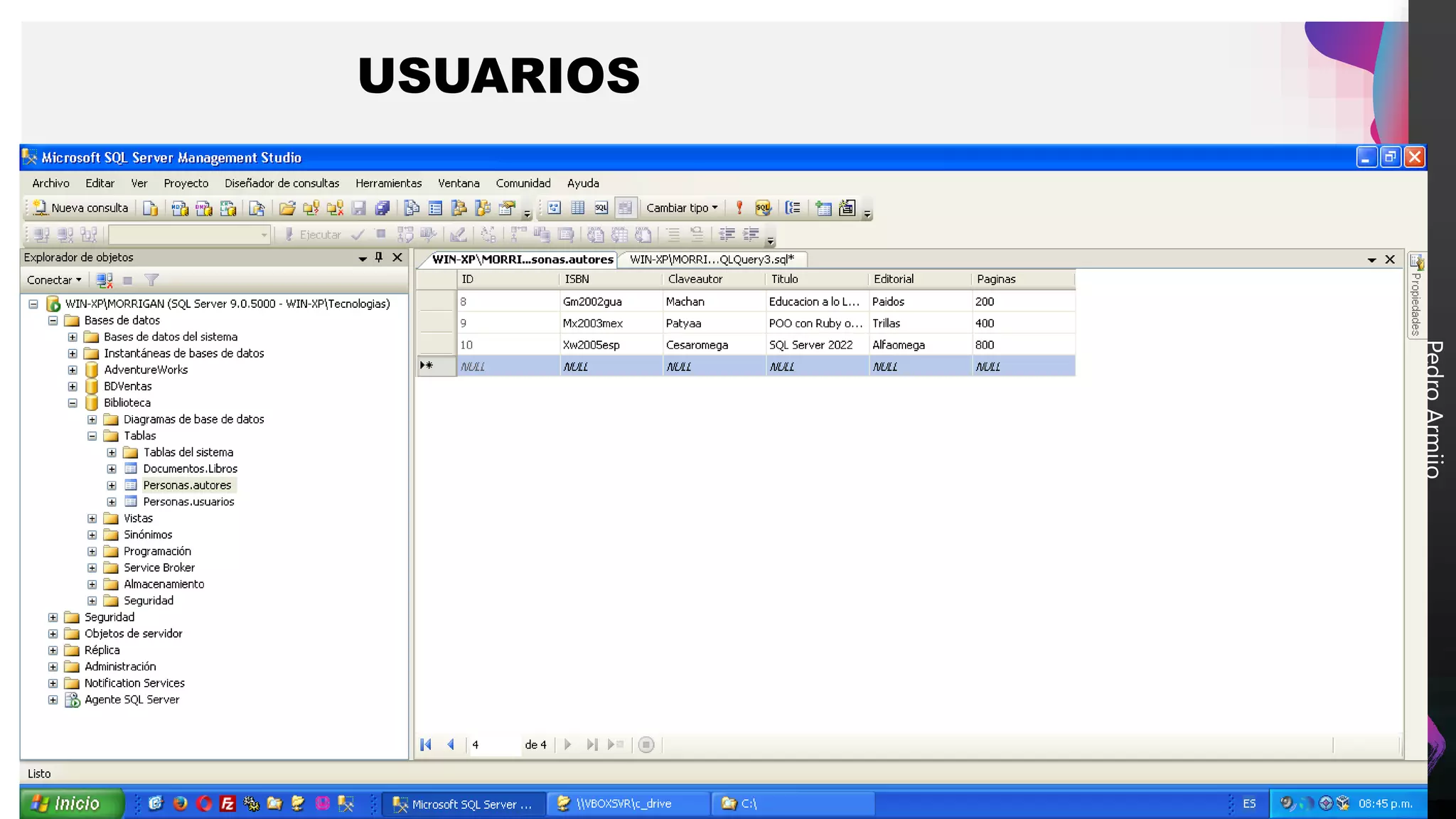Open the Herramientas menu
Viewport: 1456px width, 819px height.
388,183
